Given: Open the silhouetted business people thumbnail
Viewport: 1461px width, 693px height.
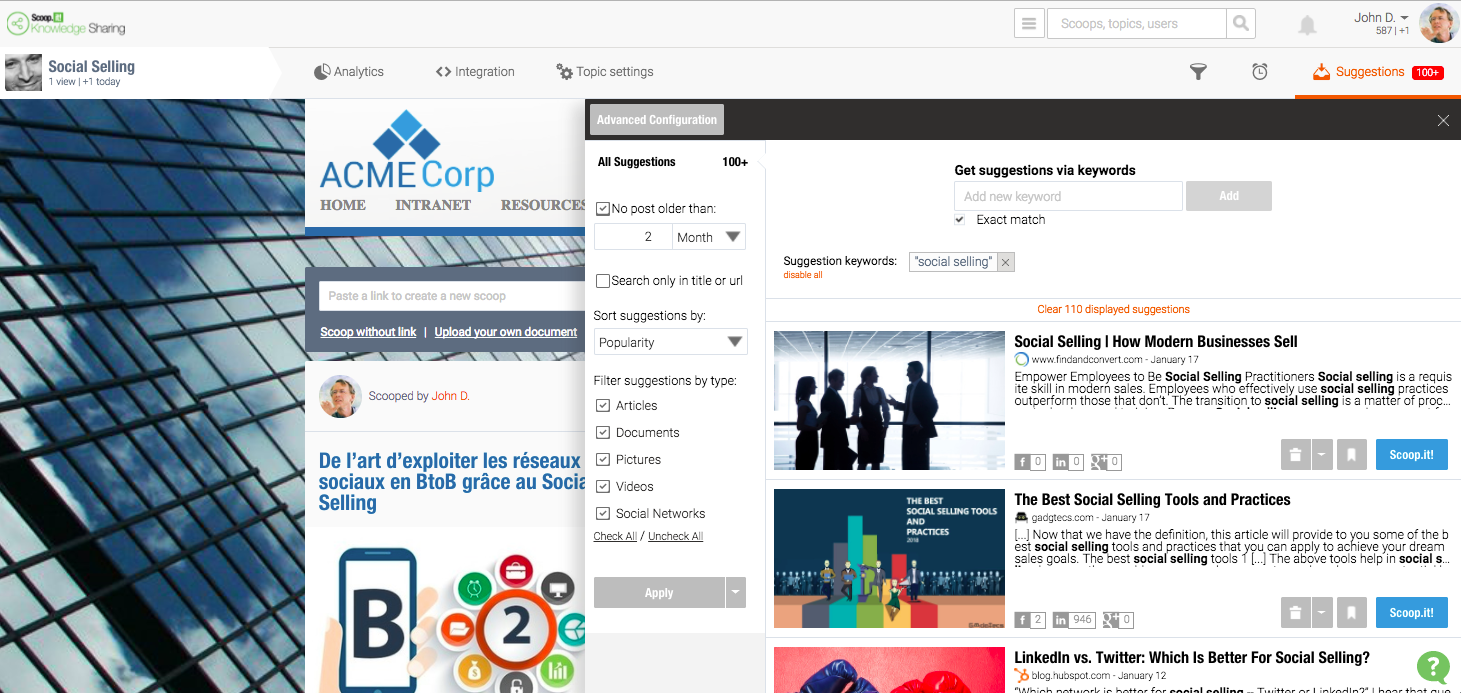Looking at the screenshot, I should tap(889, 400).
